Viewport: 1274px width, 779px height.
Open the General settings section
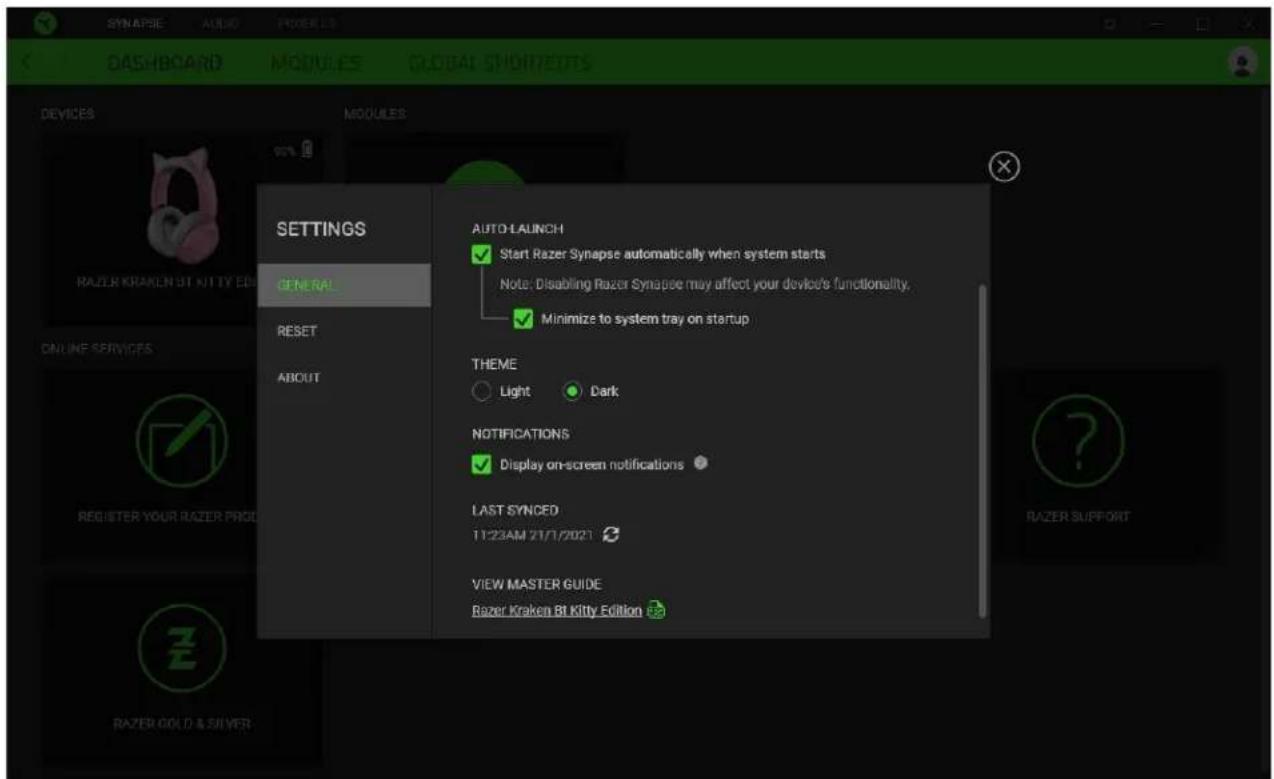pos(344,285)
